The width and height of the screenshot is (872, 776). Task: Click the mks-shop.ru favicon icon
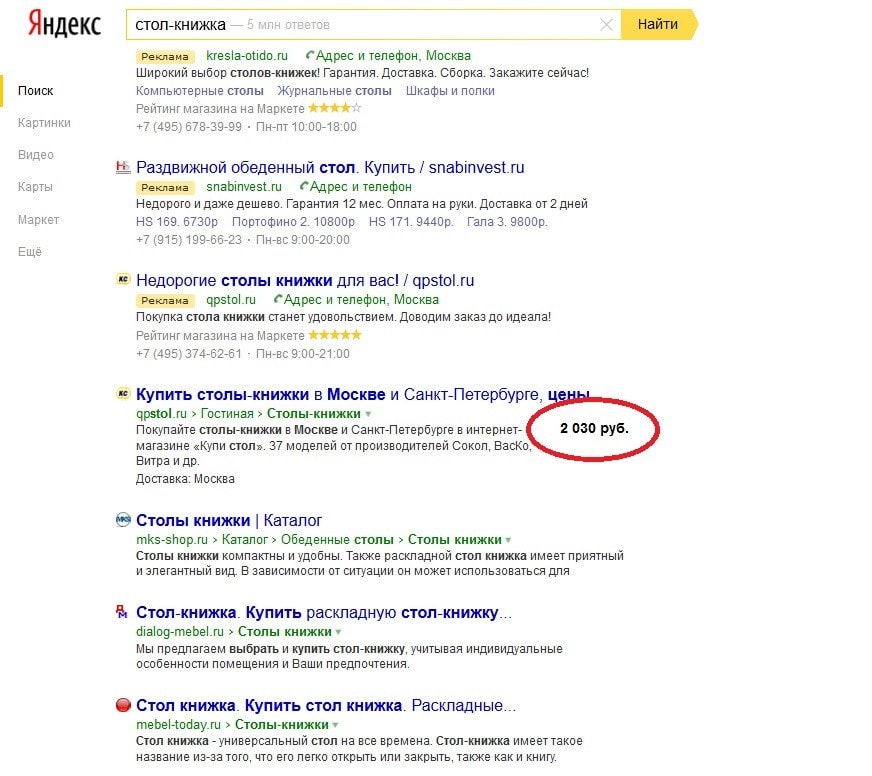pos(123,520)
